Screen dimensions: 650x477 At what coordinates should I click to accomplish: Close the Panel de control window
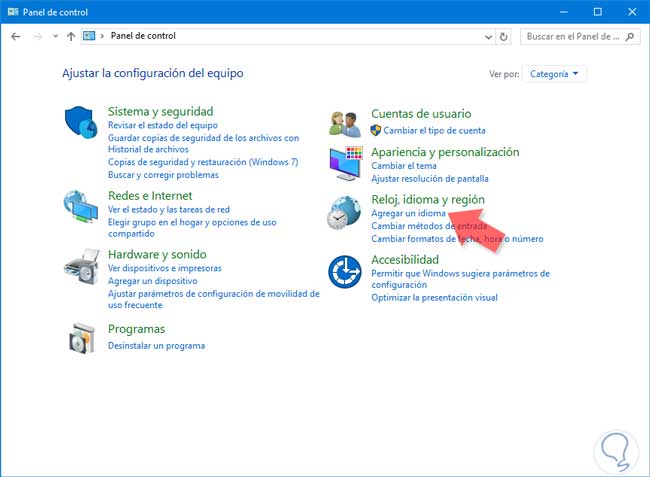[x=632, y=12]
